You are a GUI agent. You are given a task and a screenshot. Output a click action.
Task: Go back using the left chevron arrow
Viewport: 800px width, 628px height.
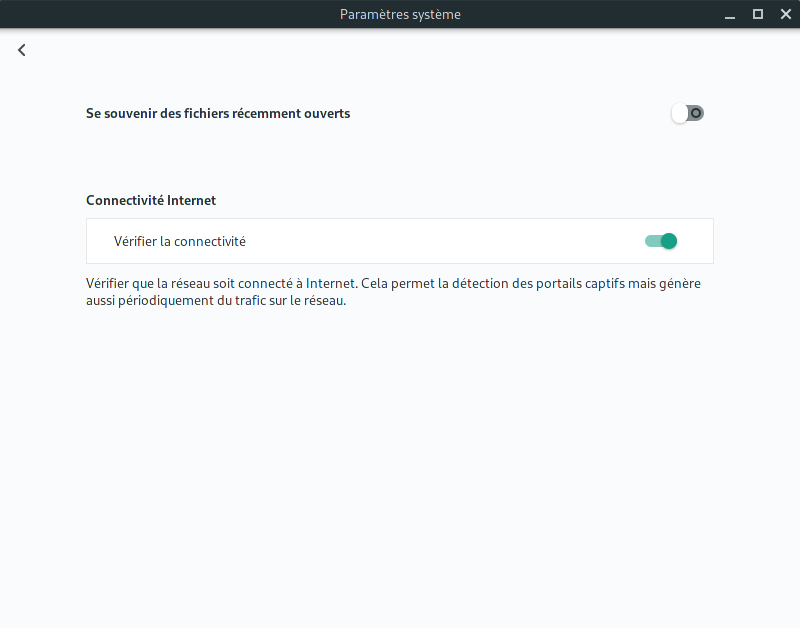[x=21, y=50]
